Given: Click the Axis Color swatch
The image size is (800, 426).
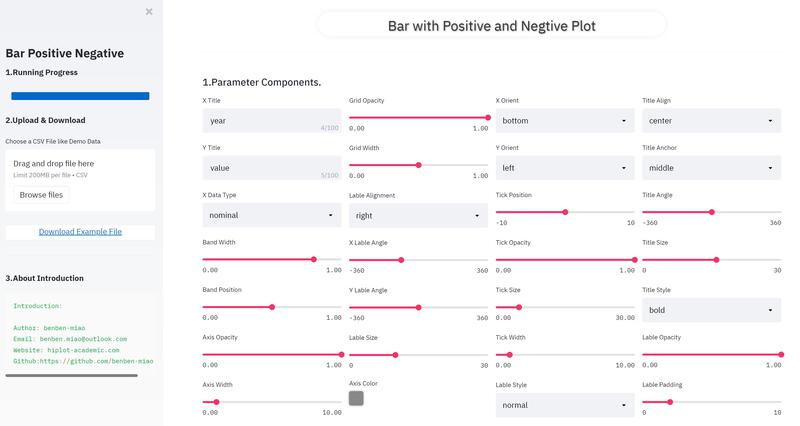Looking at the screenshot, I should (356, 398).
